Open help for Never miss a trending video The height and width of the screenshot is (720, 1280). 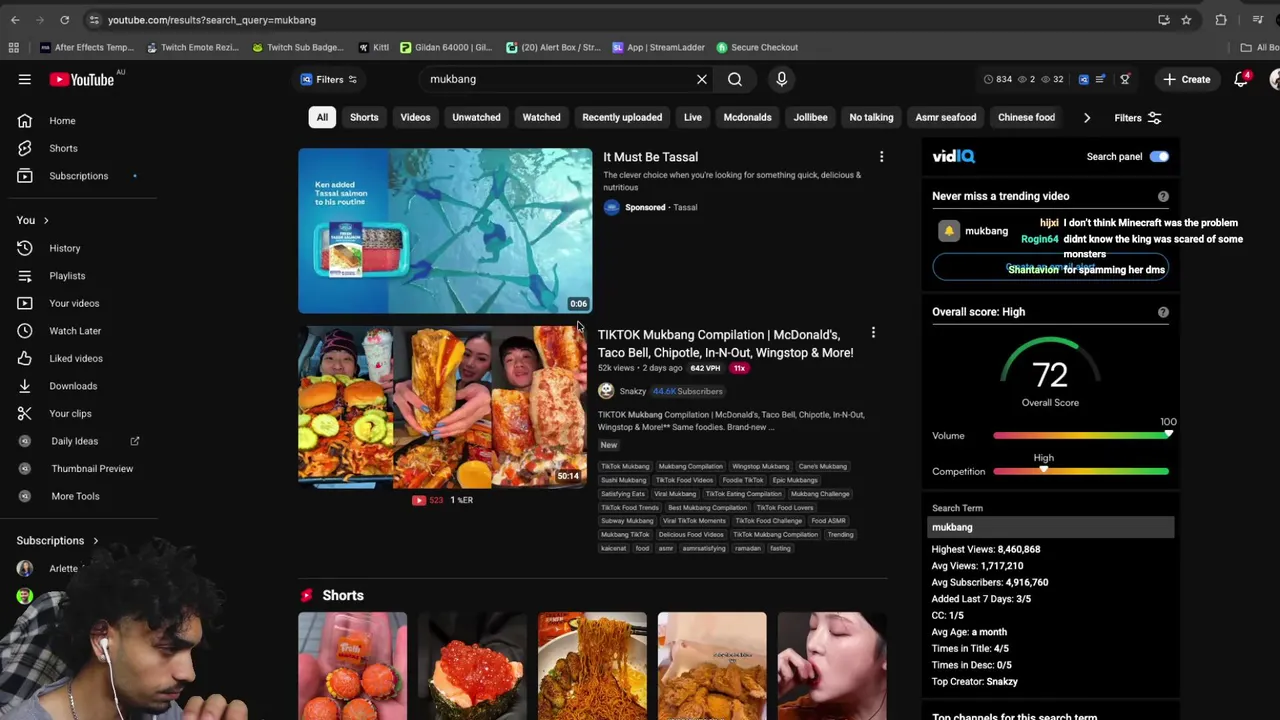tap(1163, 197)
